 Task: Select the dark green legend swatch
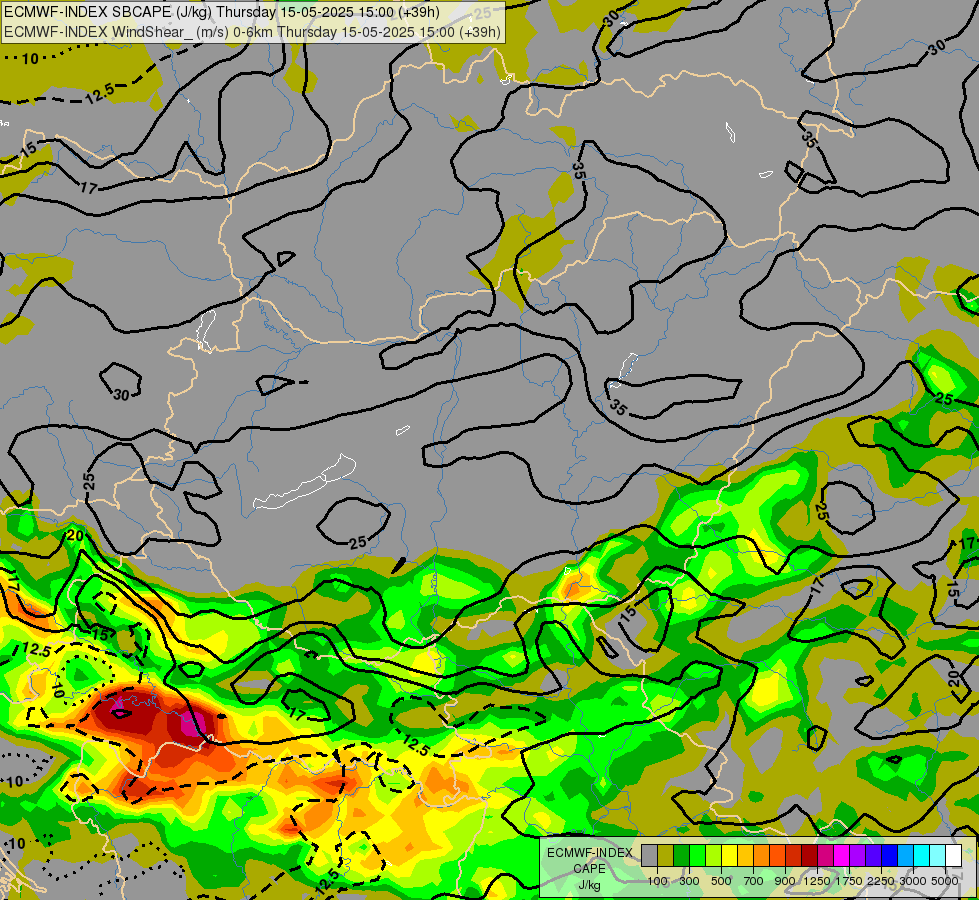click(681, 855)
